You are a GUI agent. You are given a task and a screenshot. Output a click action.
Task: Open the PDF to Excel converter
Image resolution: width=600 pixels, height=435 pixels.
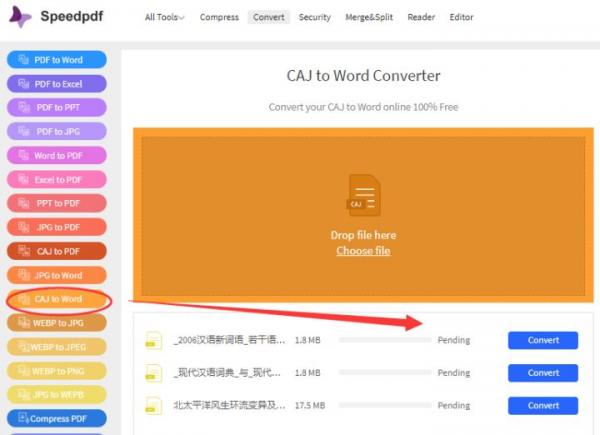pyautogui.click(x=57, y=84)
